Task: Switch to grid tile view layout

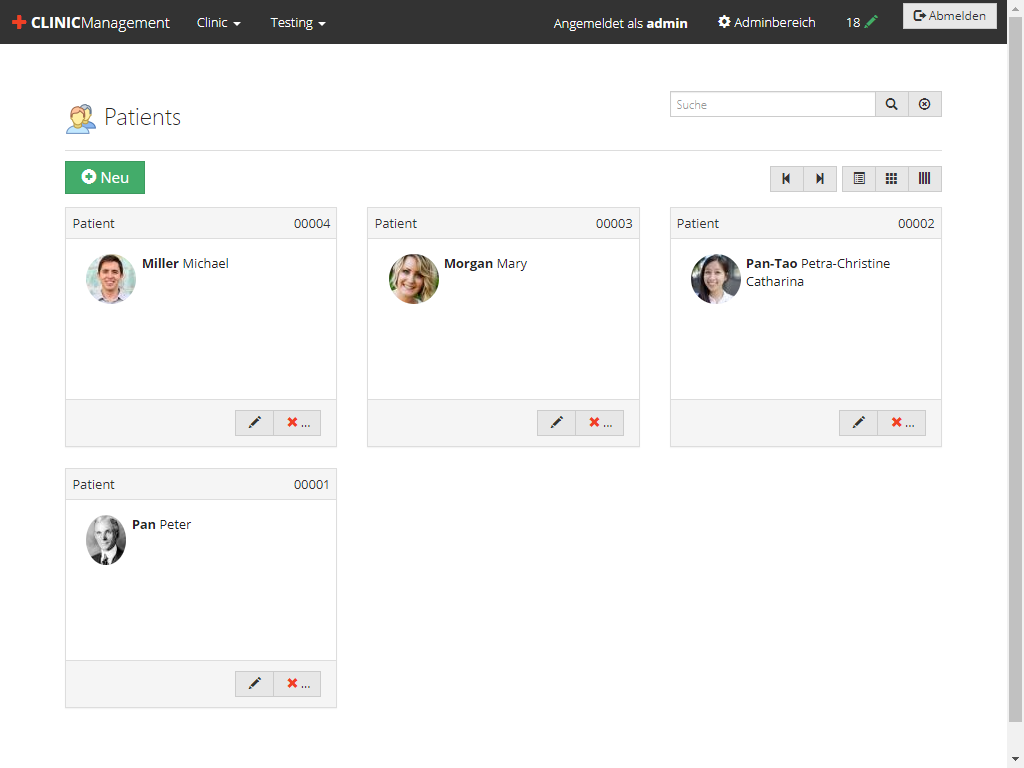Action: point(891,179)
